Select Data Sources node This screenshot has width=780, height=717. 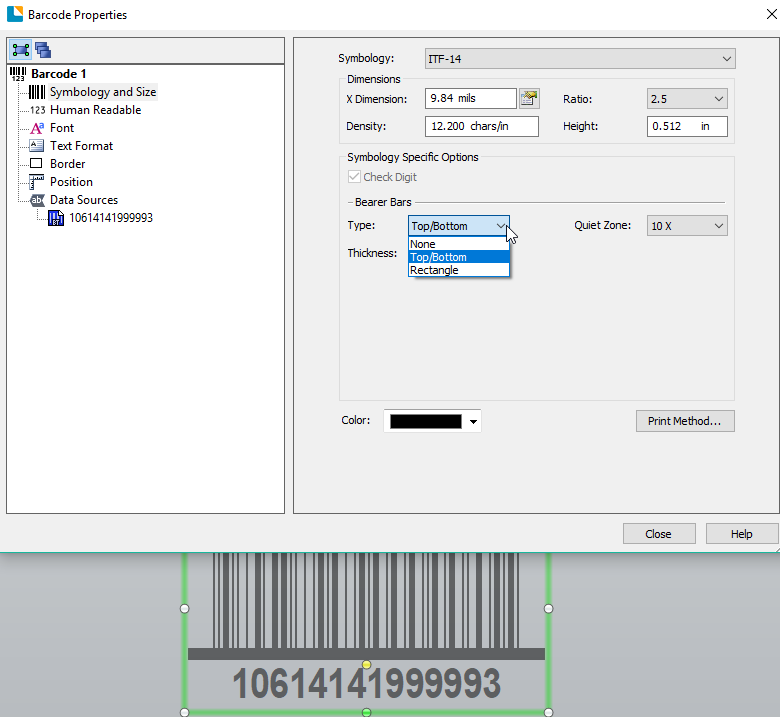[84, 200]
